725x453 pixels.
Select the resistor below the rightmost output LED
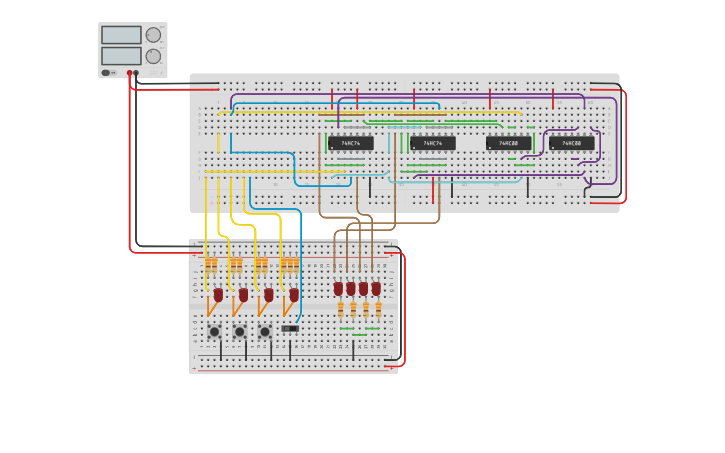click(378, 310)
